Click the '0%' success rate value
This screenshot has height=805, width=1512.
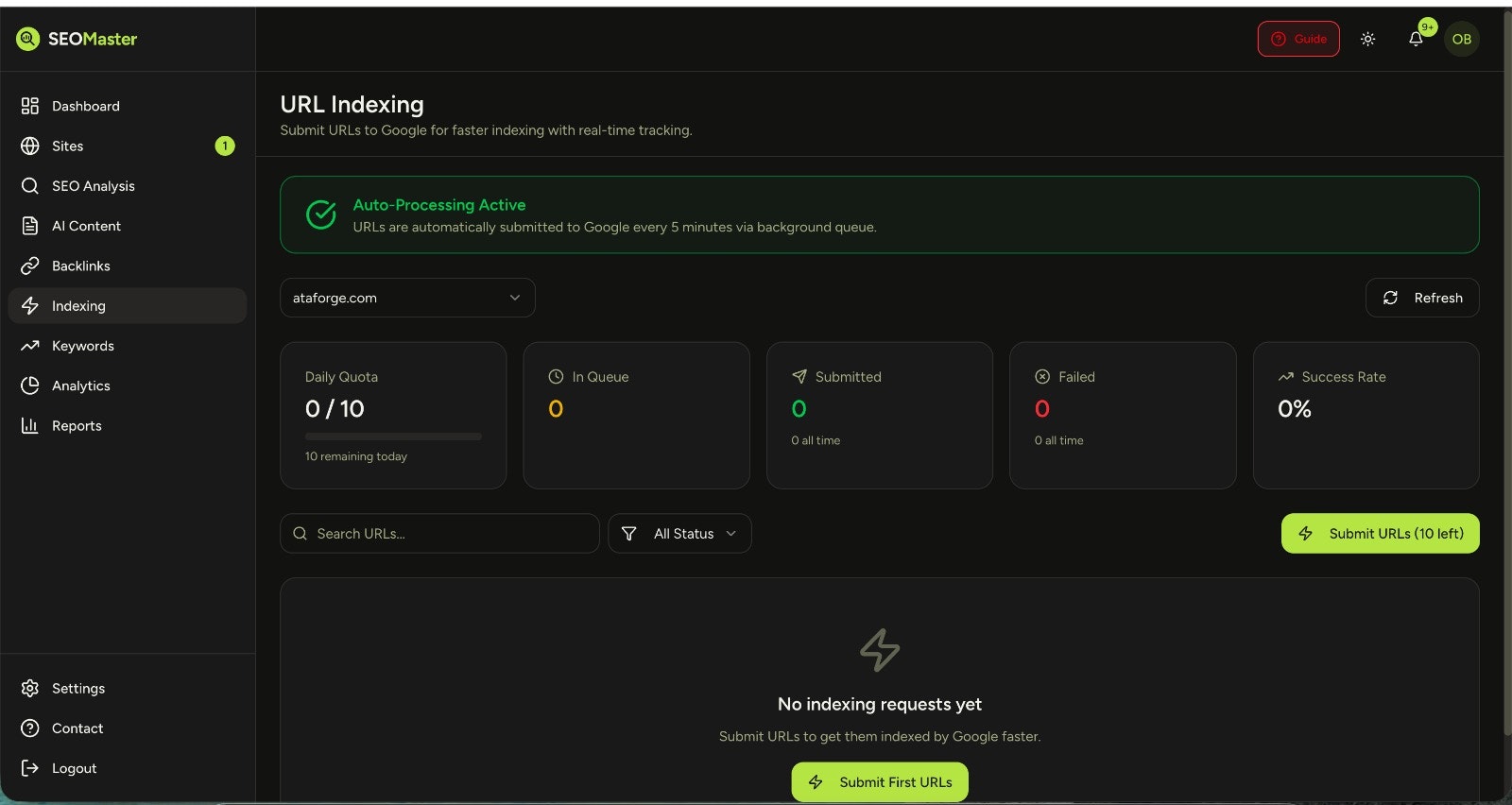pos(1295,409)
